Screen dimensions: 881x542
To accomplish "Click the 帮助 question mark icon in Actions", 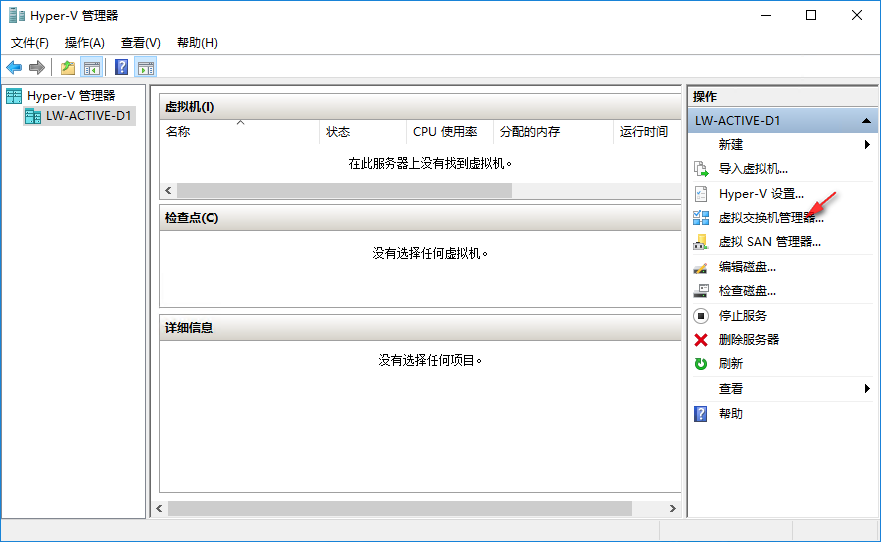I will click(x=701, y=414).
